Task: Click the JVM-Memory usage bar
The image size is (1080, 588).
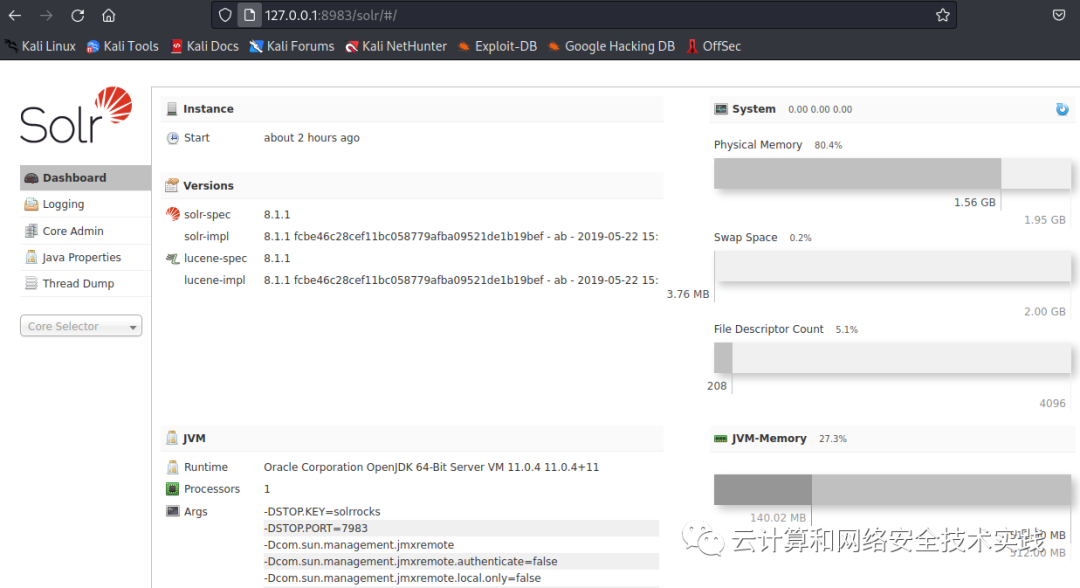Action: (892, 490)
